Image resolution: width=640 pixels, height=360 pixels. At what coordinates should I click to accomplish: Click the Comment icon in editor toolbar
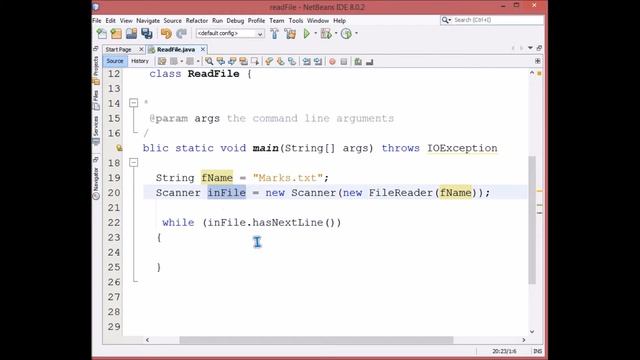(x=358, y=62)
